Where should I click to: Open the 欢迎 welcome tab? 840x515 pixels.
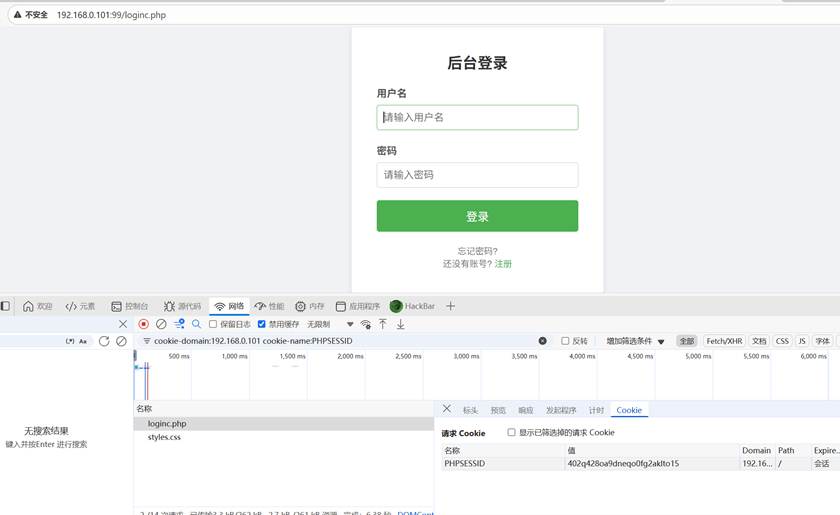pyautogui.click(x=38, y=306)
